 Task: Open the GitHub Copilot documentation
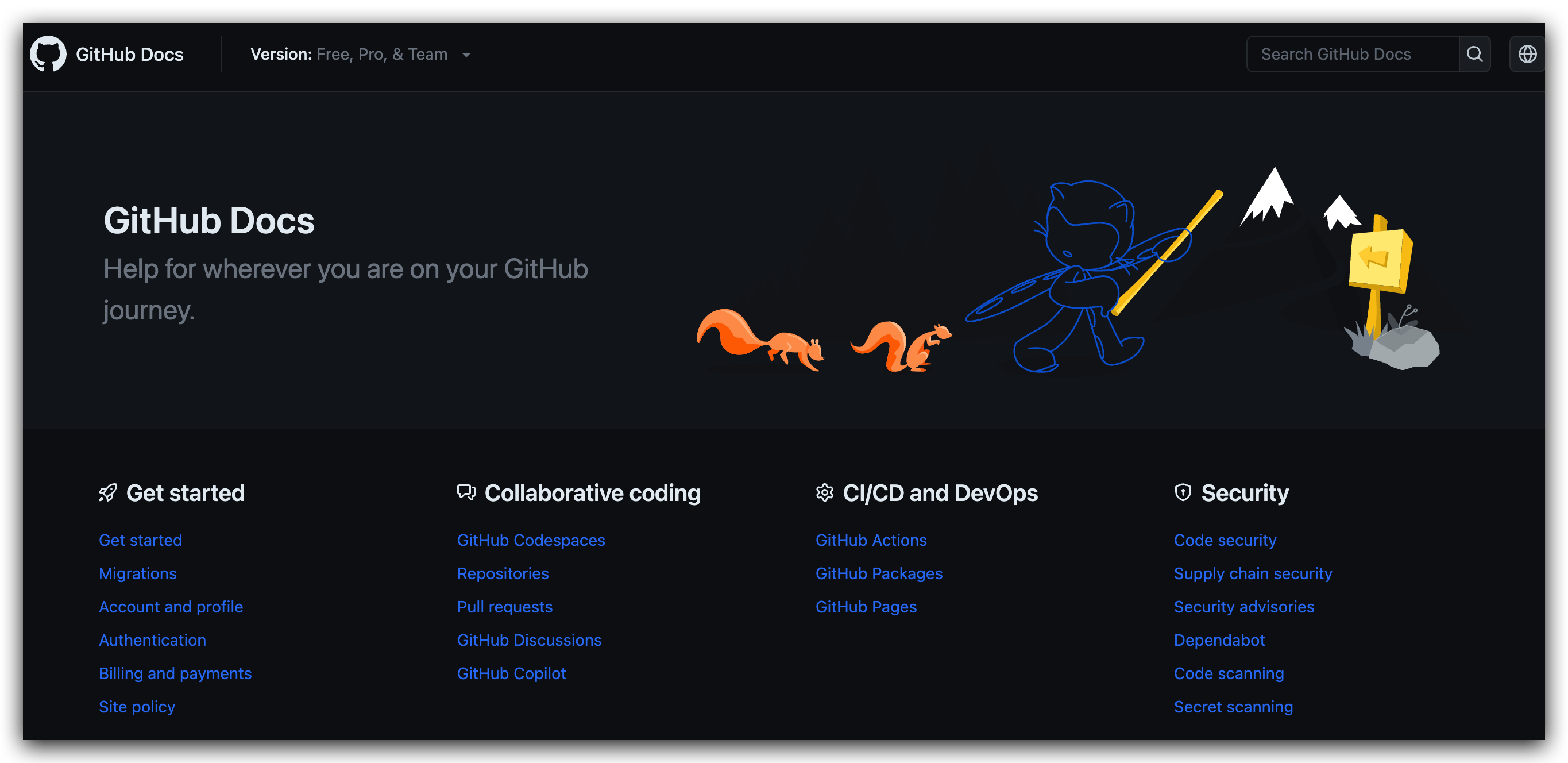(x=511, y=672)
